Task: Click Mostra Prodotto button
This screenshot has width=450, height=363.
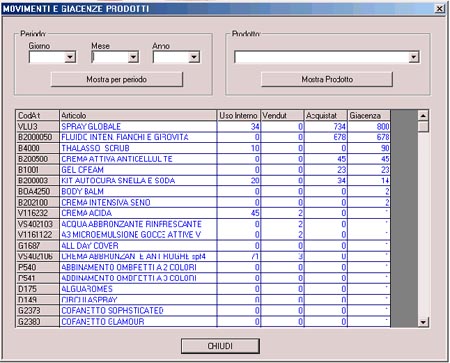Action: click(x=327, y=80)
